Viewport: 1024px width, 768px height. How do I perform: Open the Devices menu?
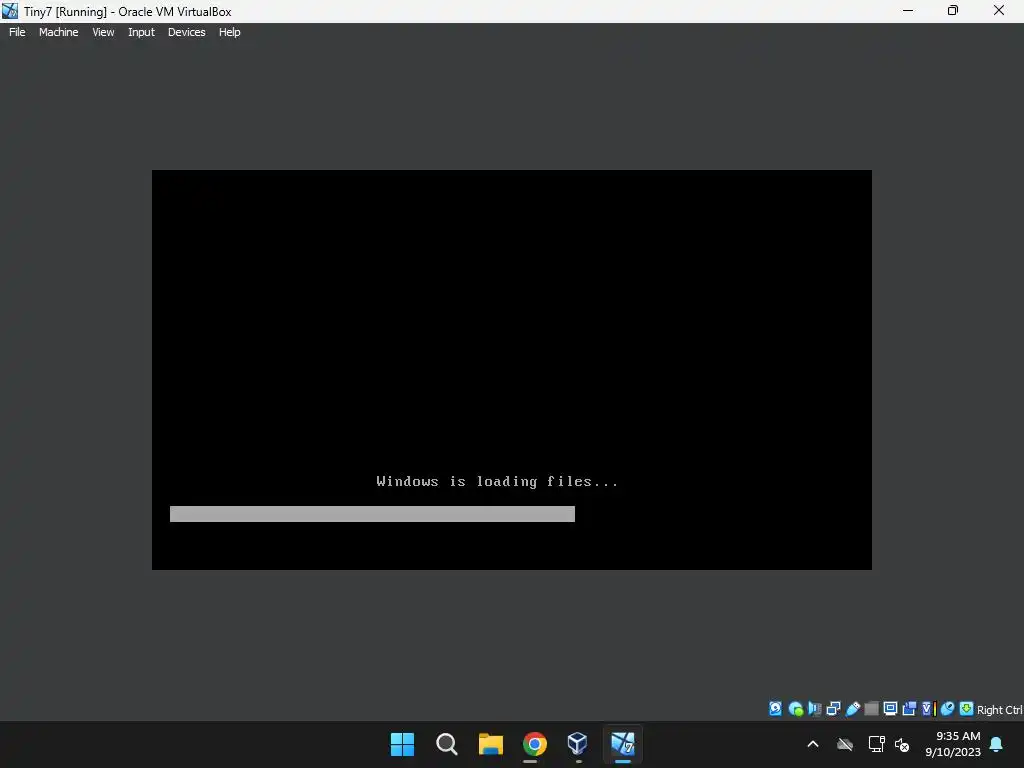click(x=186, y=32)
